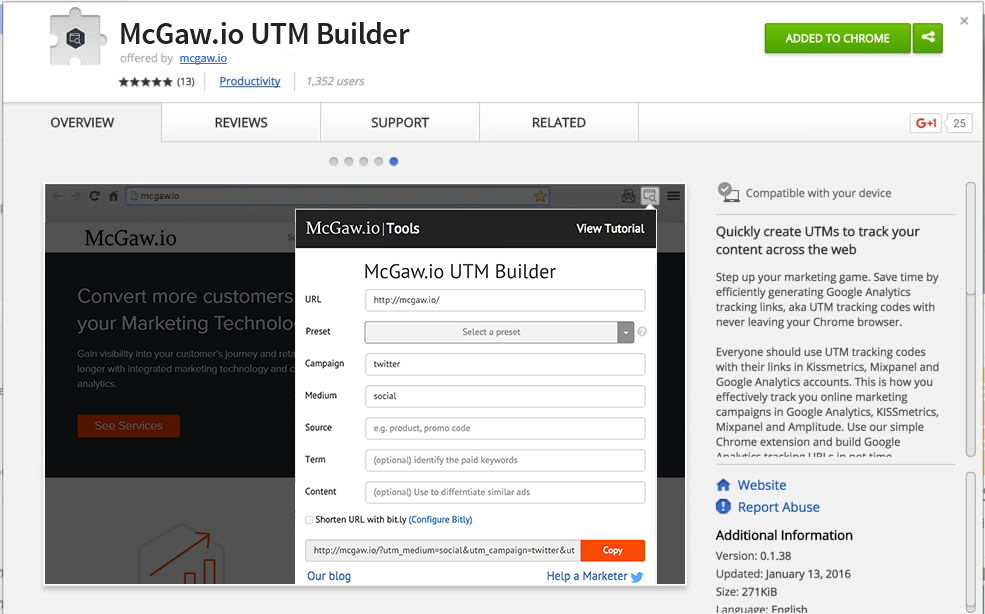Click the Help a Marketer link
The width and height of the screenshot is (985, 614).
(x=587, y=576)
